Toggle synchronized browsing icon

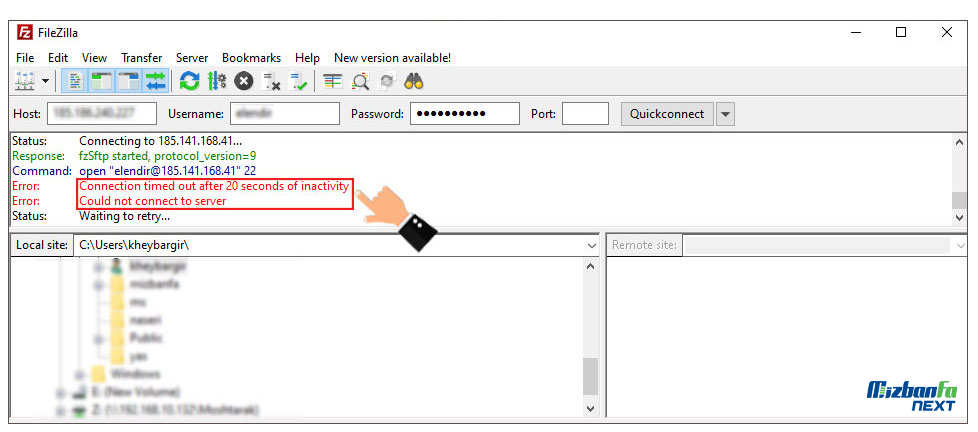tap(387, 81)
